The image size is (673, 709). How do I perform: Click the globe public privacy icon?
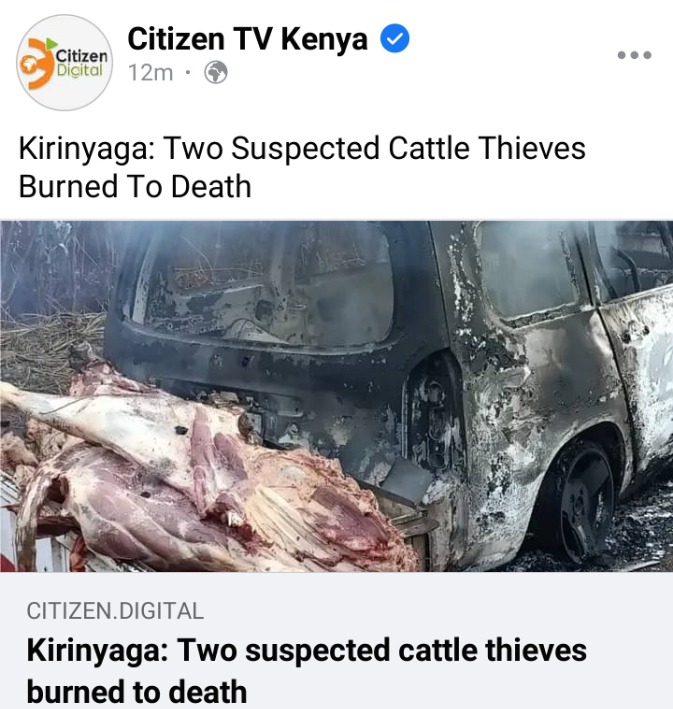pyautogui.click(x=216, y=73)
